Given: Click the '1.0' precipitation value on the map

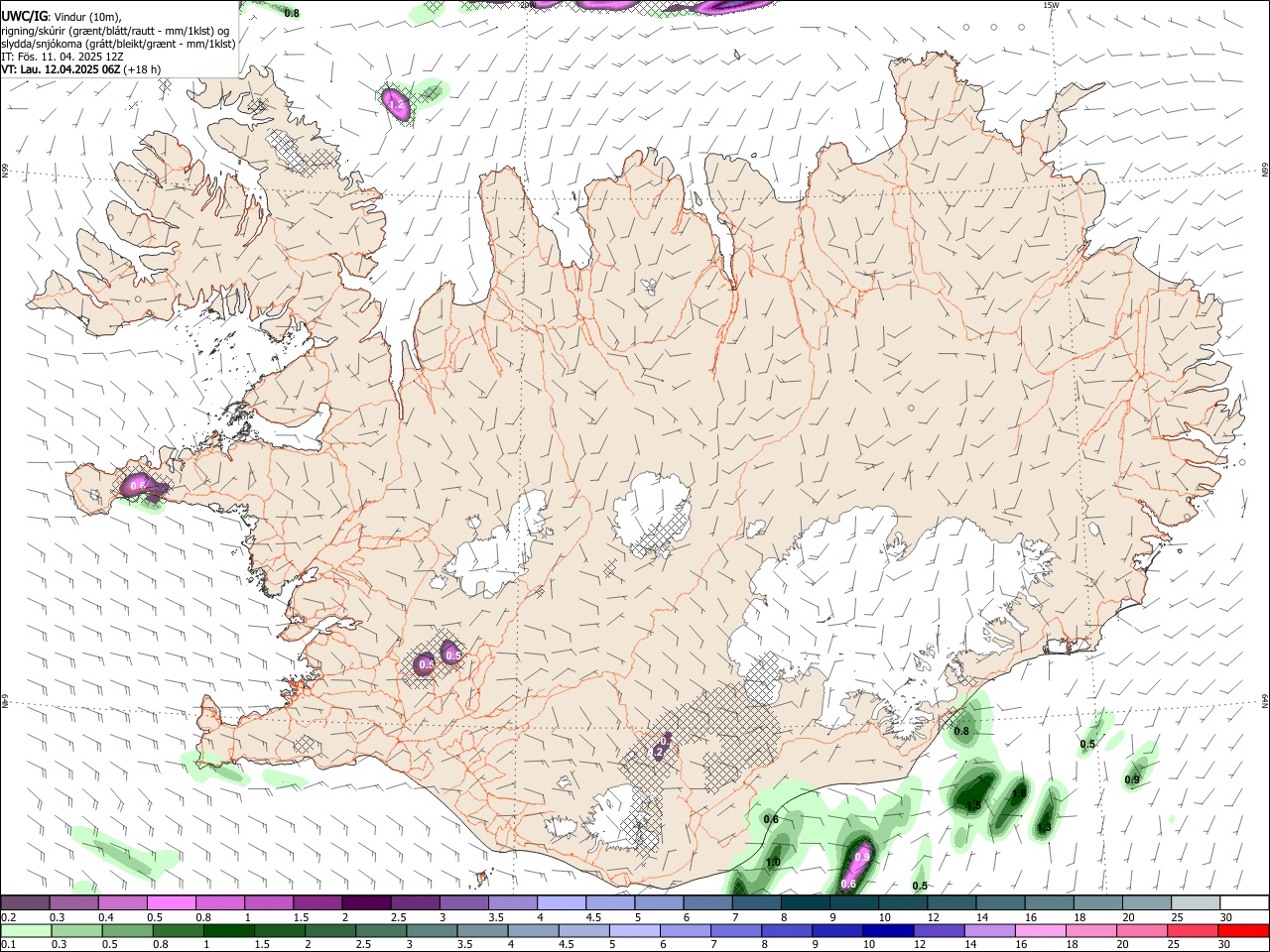Looking at the screenshot, I should (x=773, y=863).
